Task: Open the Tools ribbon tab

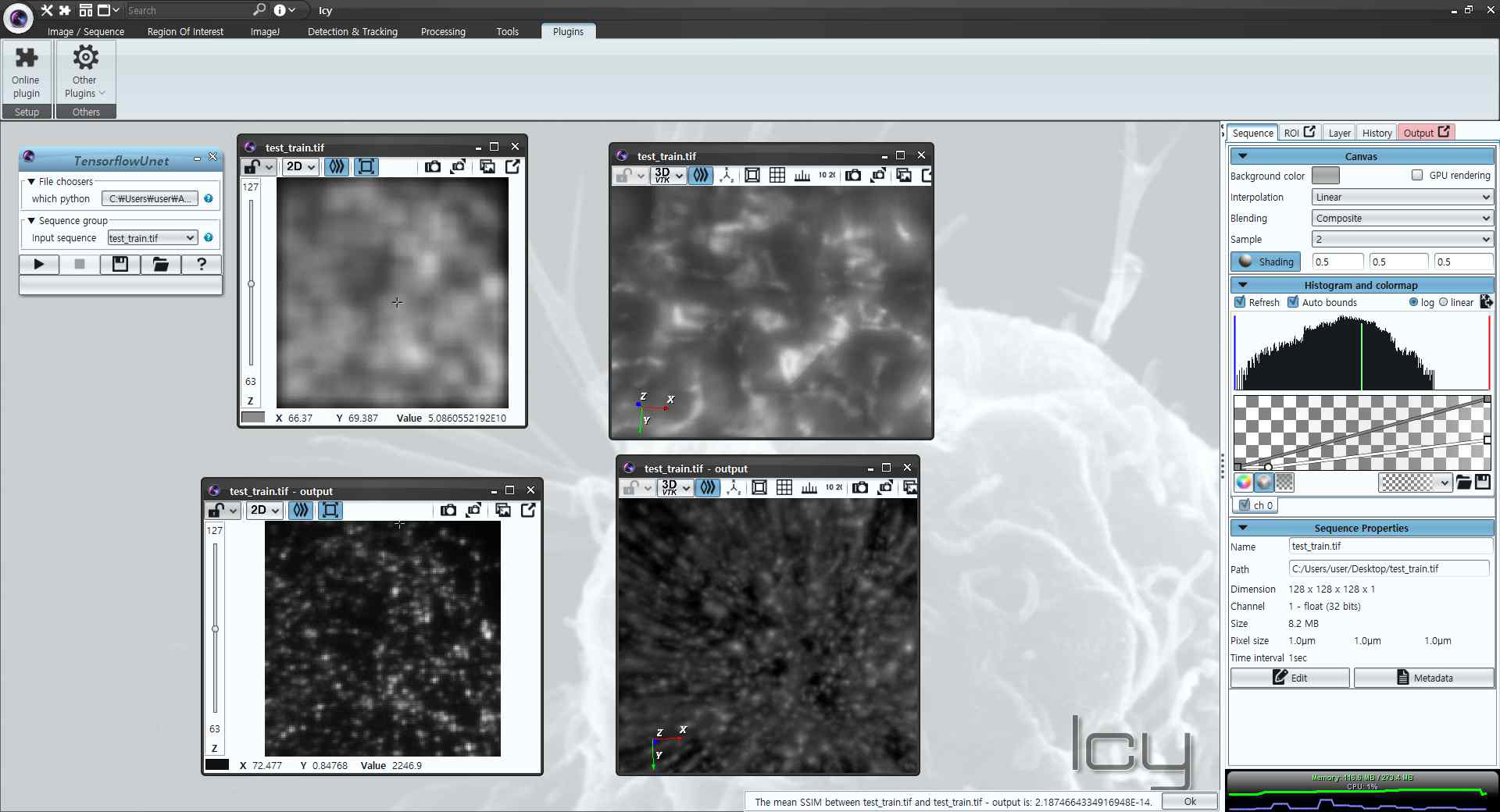Action: pos(507,32)
